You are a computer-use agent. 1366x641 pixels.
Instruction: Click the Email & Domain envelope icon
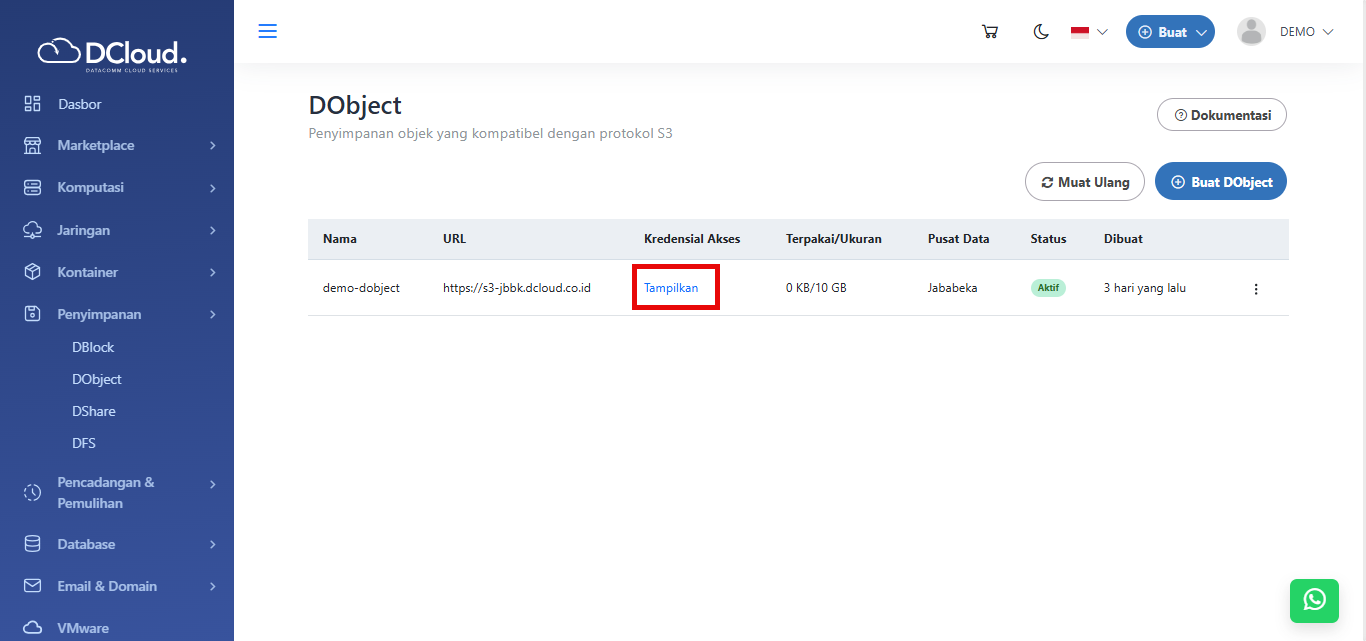point(33,586)
